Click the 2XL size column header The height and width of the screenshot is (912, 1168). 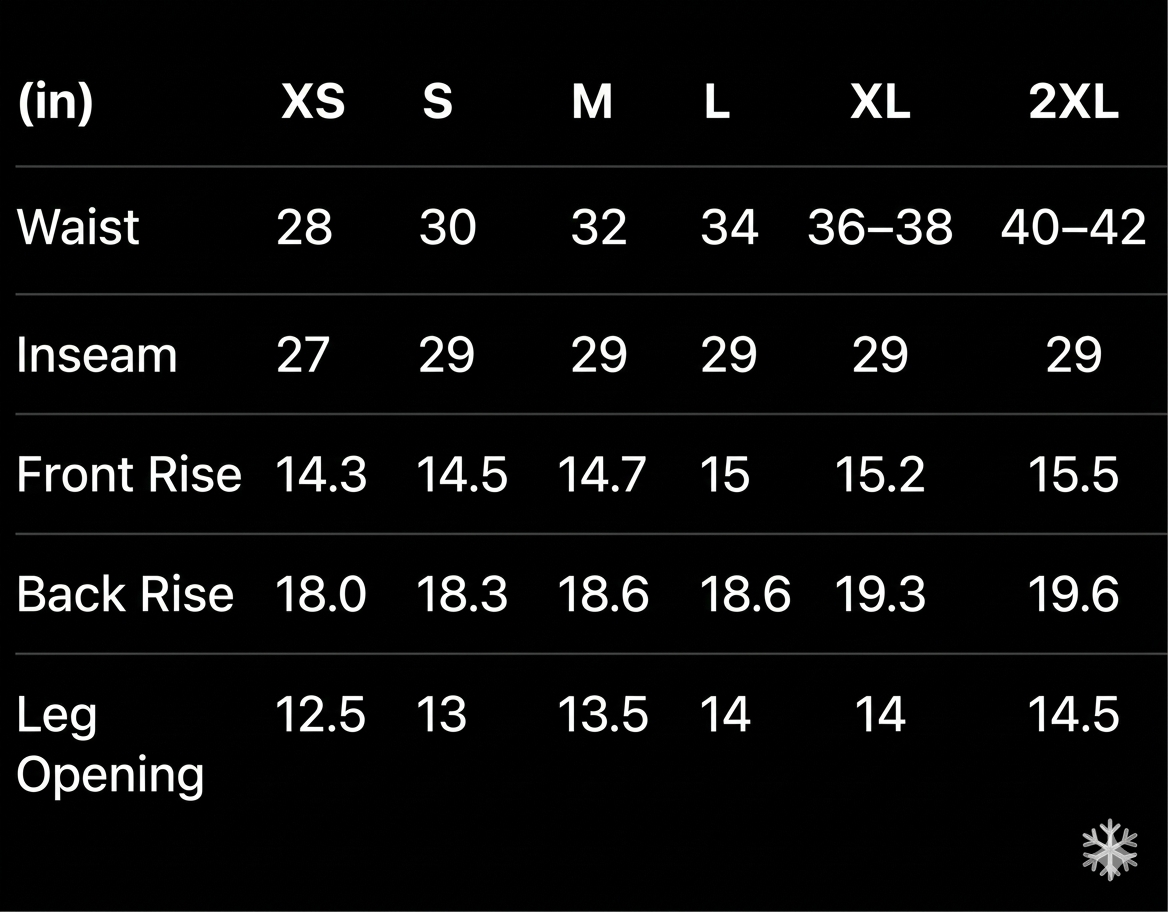tap(1073, 102)
